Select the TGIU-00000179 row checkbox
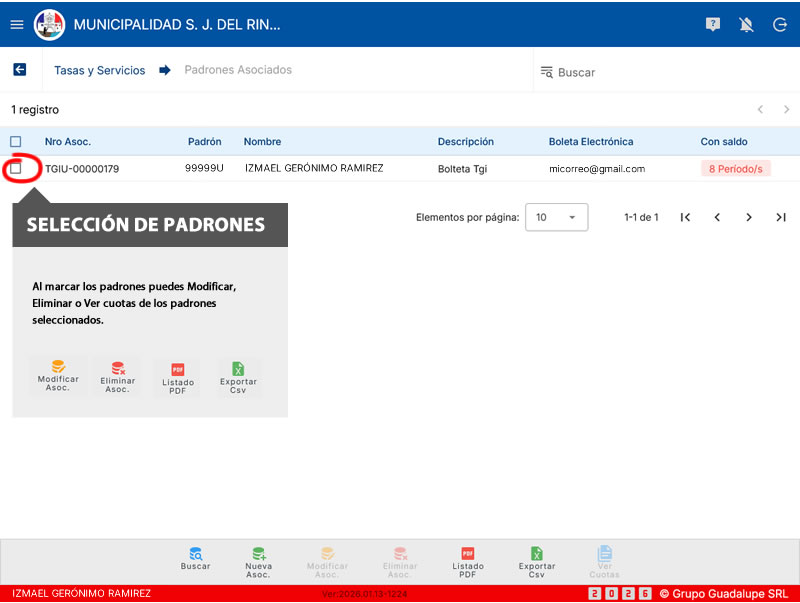The image size is (800, 603). [x=15, y=169]
